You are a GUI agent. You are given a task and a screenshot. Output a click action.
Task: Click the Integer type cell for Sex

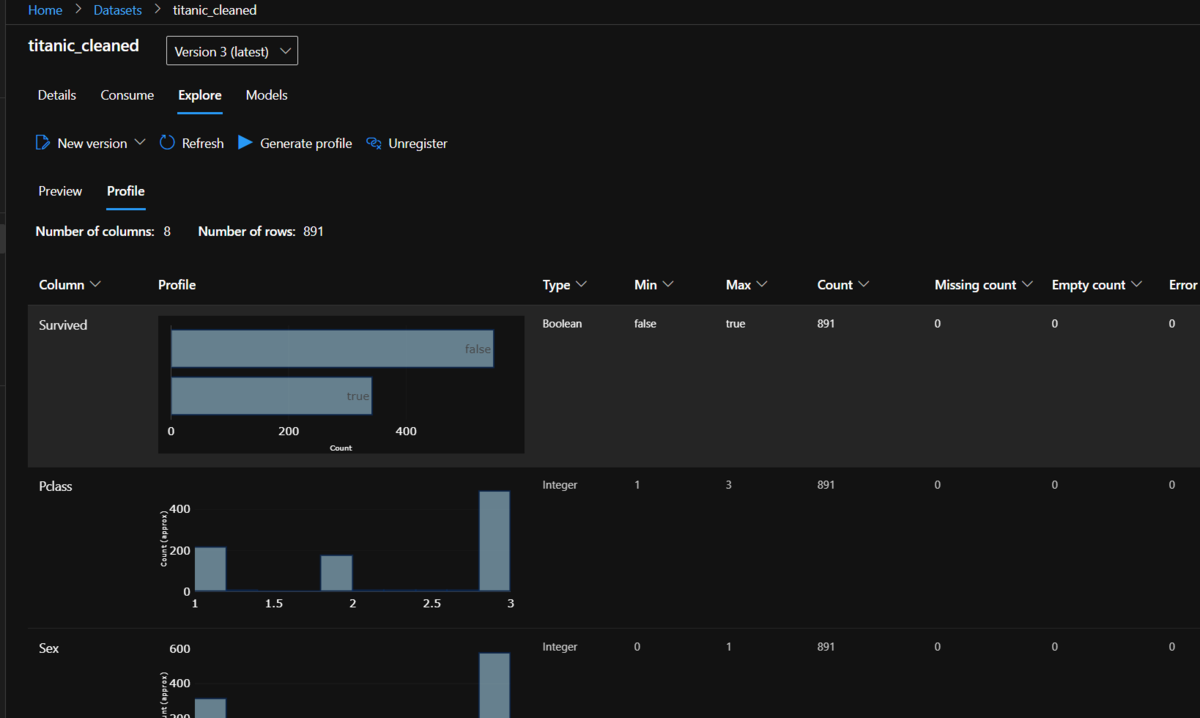(x=560, y=647)
